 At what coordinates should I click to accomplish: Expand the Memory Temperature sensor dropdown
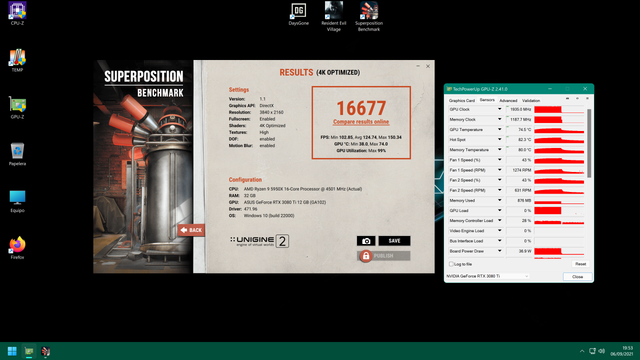499,150
